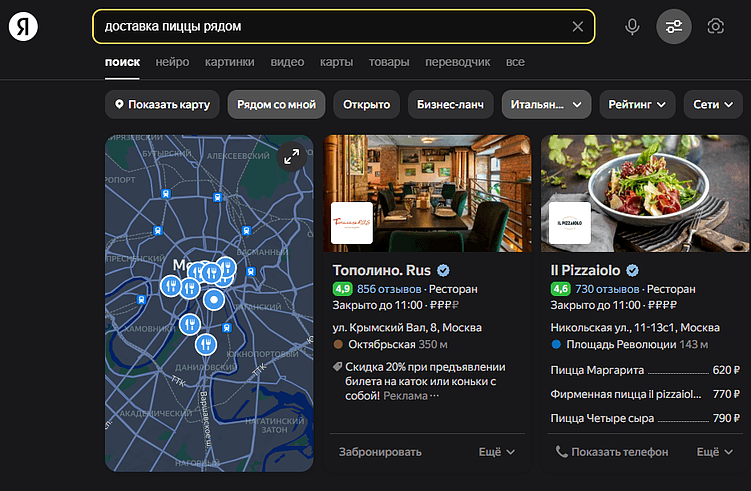This screenshot has width=751, height=491.
Task: Click the Скидка 20% promotion text
Action: 425,381
